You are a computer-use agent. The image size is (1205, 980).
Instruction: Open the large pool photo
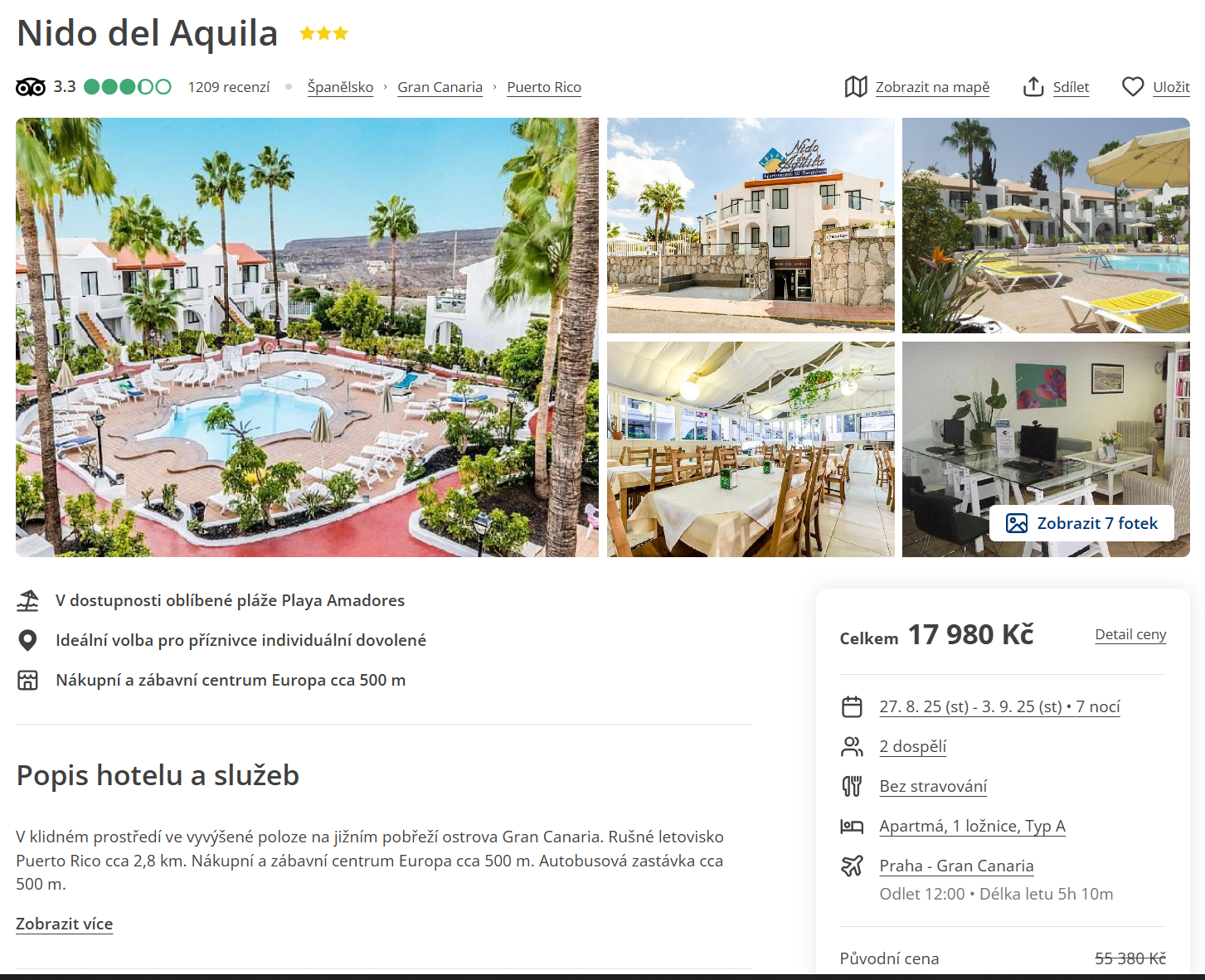(307, 337)
